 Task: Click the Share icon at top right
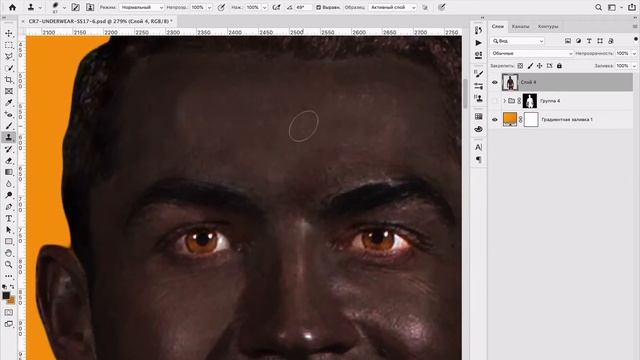pyautogui.click(x=631, y=7)
